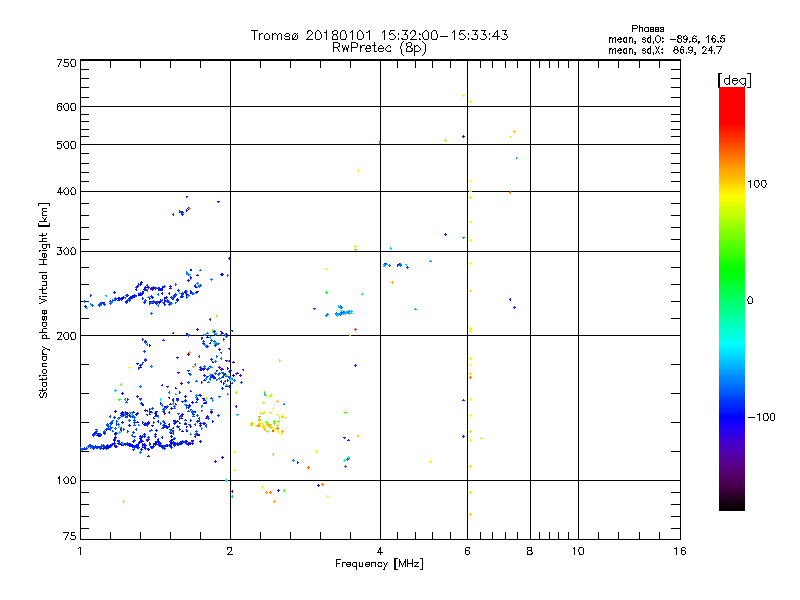Click the black bottom of the colorbar
This screenshot has width=800, height=600.
(732, 503)
